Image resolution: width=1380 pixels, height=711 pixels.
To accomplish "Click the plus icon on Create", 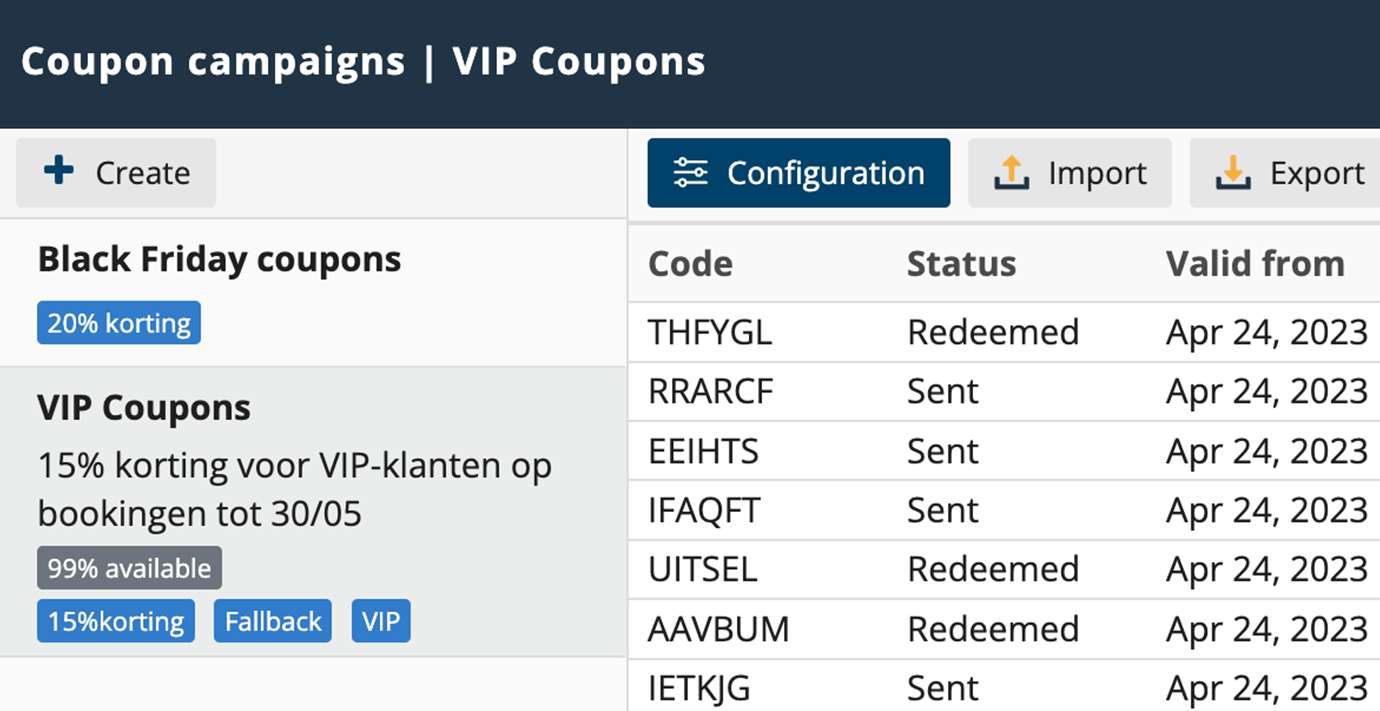I will [59, 171].
